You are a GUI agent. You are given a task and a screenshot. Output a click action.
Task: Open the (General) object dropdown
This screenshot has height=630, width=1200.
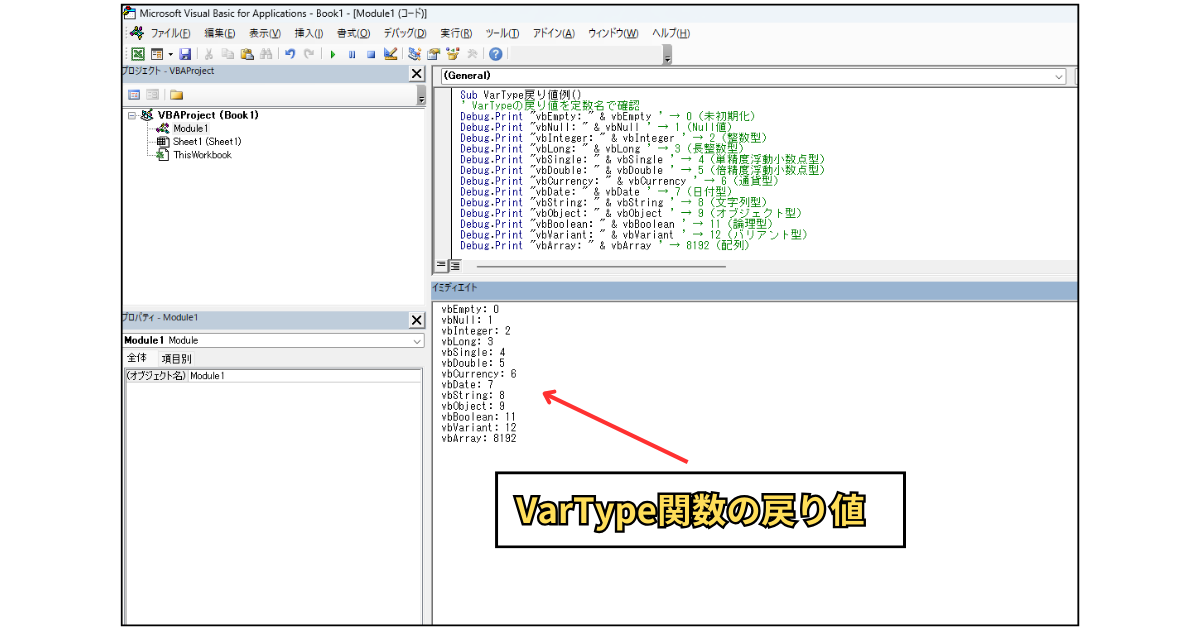(753, 76)
